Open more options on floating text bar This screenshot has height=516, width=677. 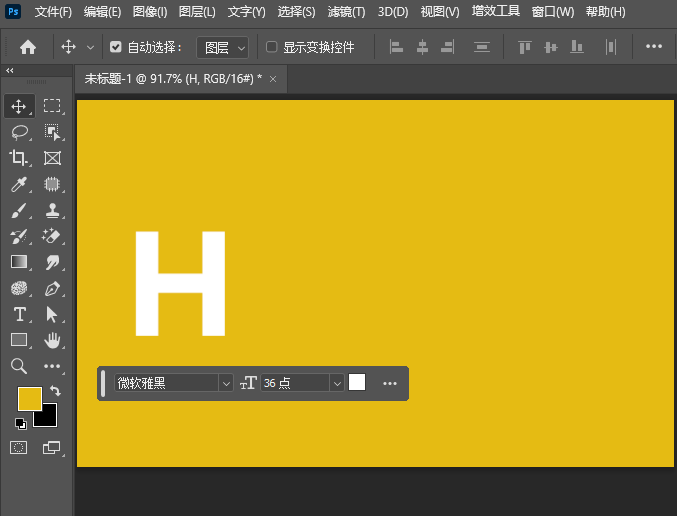tap(389, 383)
